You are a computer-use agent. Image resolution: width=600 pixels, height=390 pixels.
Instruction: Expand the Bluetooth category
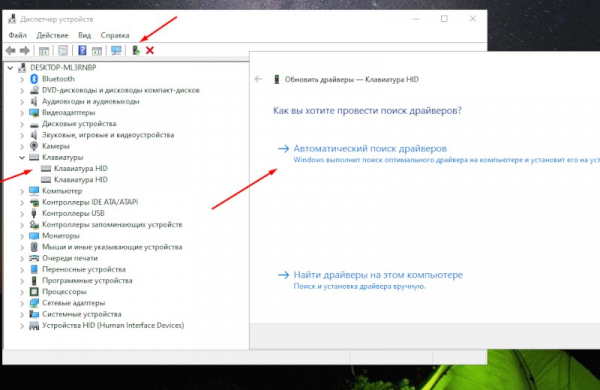[x=22, y=79]
